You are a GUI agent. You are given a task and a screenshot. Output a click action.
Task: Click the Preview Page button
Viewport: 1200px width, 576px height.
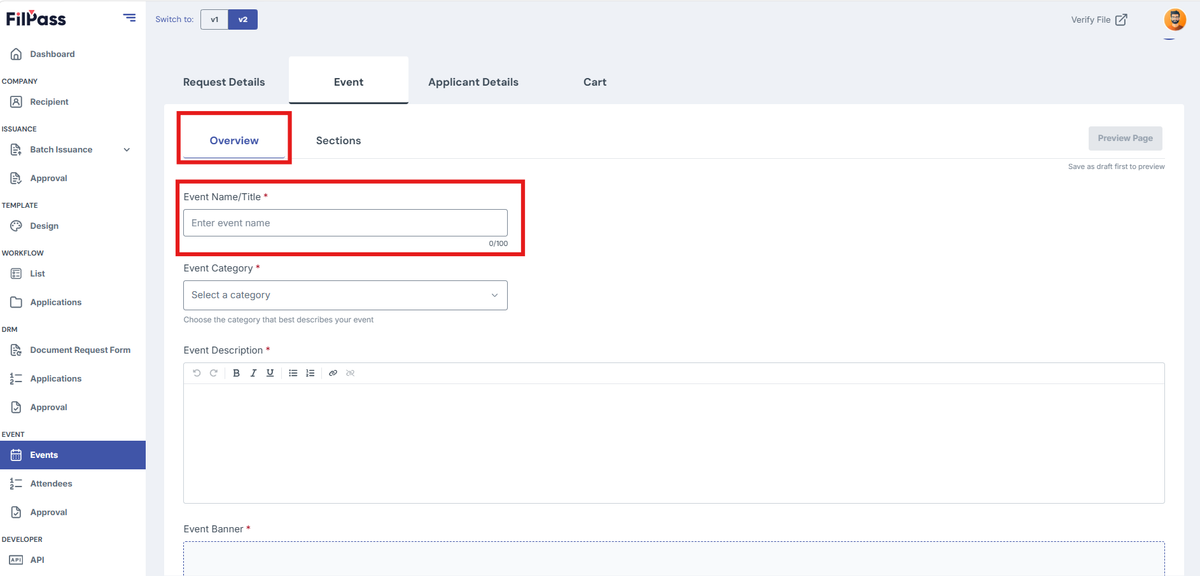[1126, 139]
